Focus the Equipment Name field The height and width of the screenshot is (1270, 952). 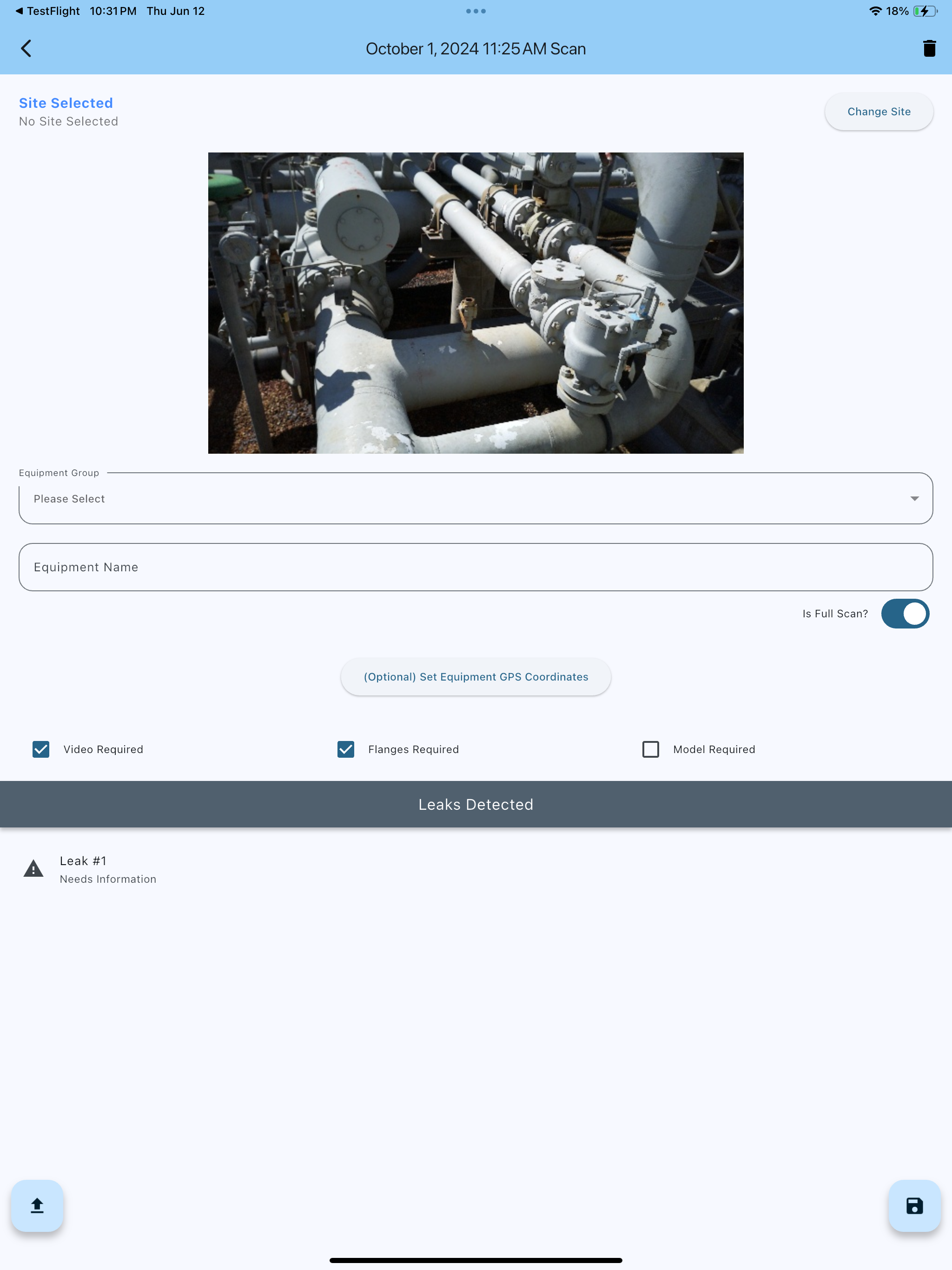point(476,567)
